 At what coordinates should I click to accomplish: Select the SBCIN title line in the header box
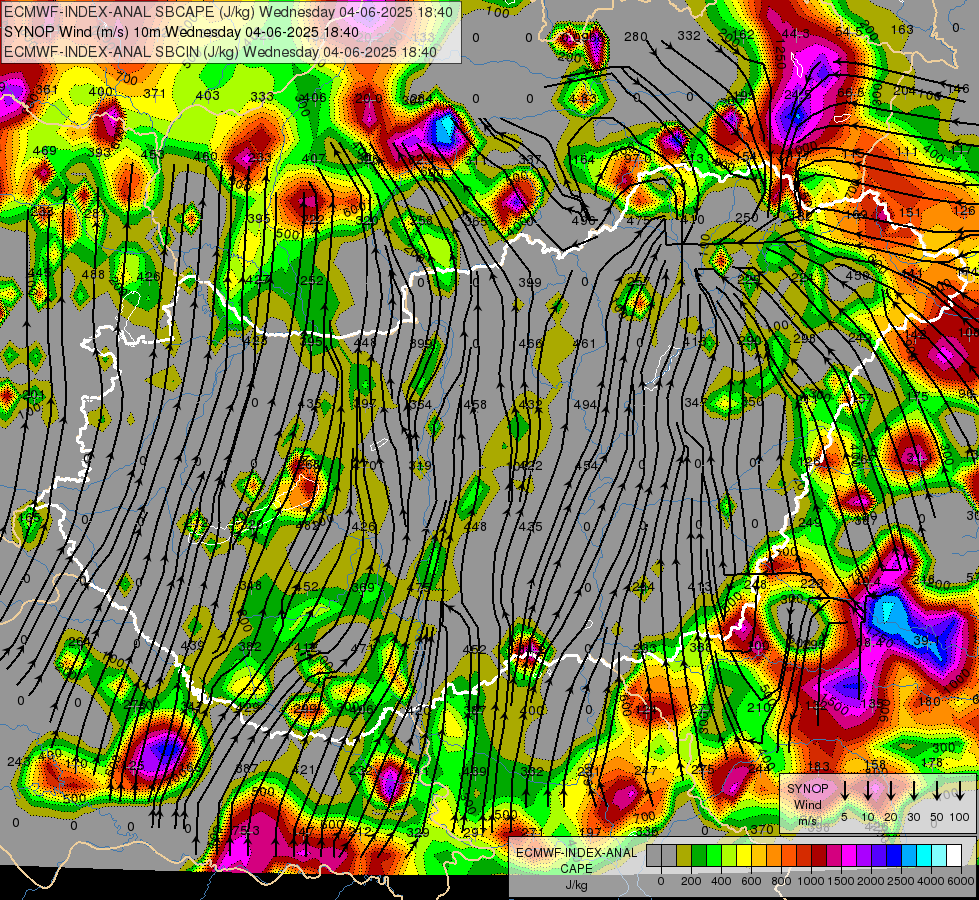click(220, 52)
